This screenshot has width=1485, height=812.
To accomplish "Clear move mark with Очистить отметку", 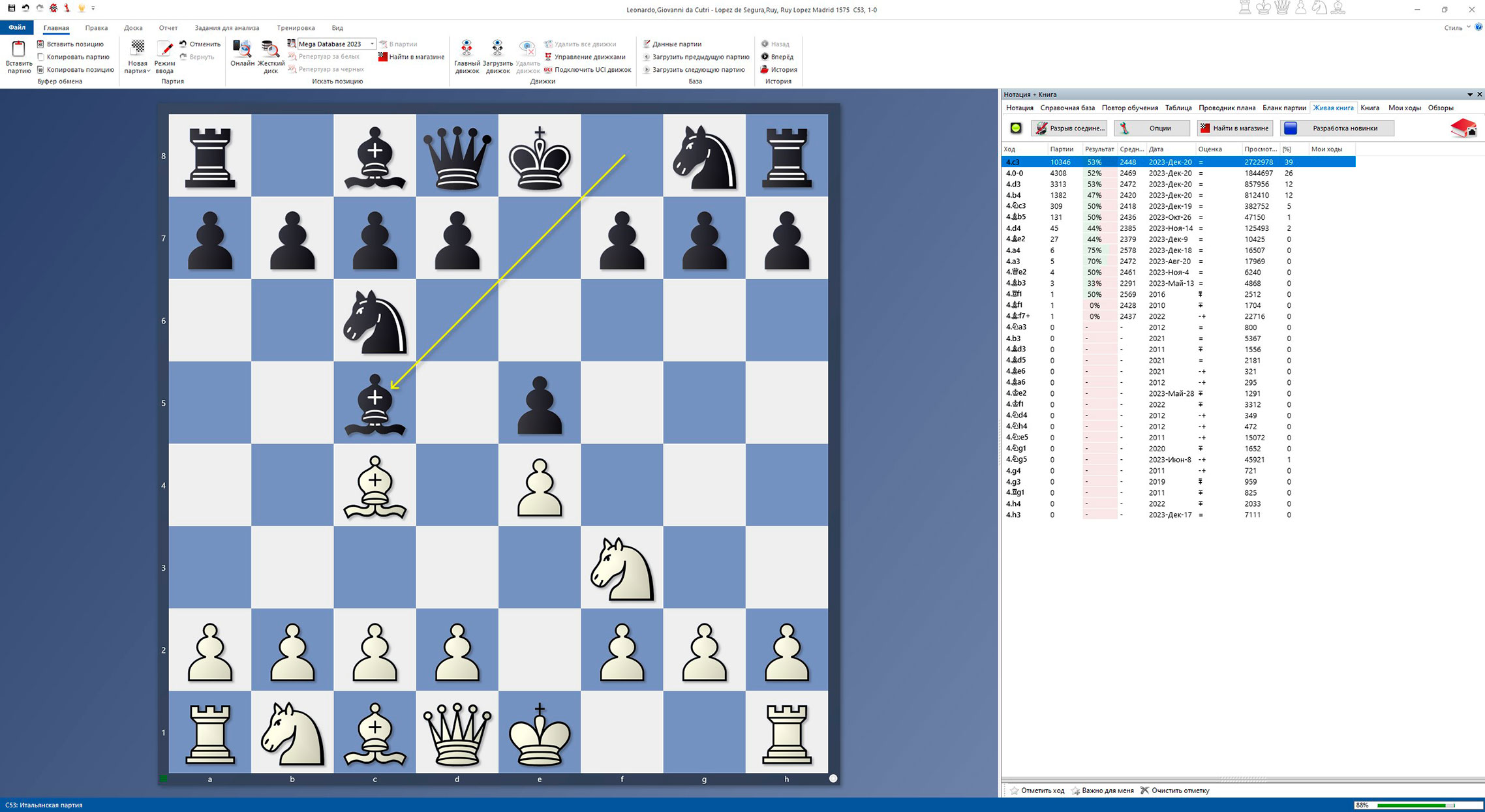I will coord(1177,790).
